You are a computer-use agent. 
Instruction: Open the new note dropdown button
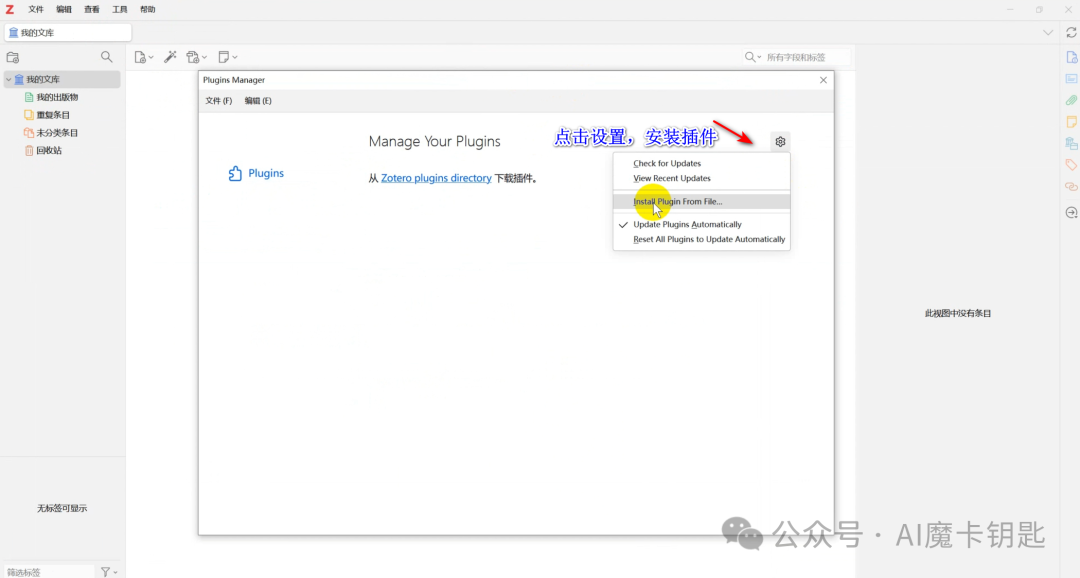(x=227, y=57)
